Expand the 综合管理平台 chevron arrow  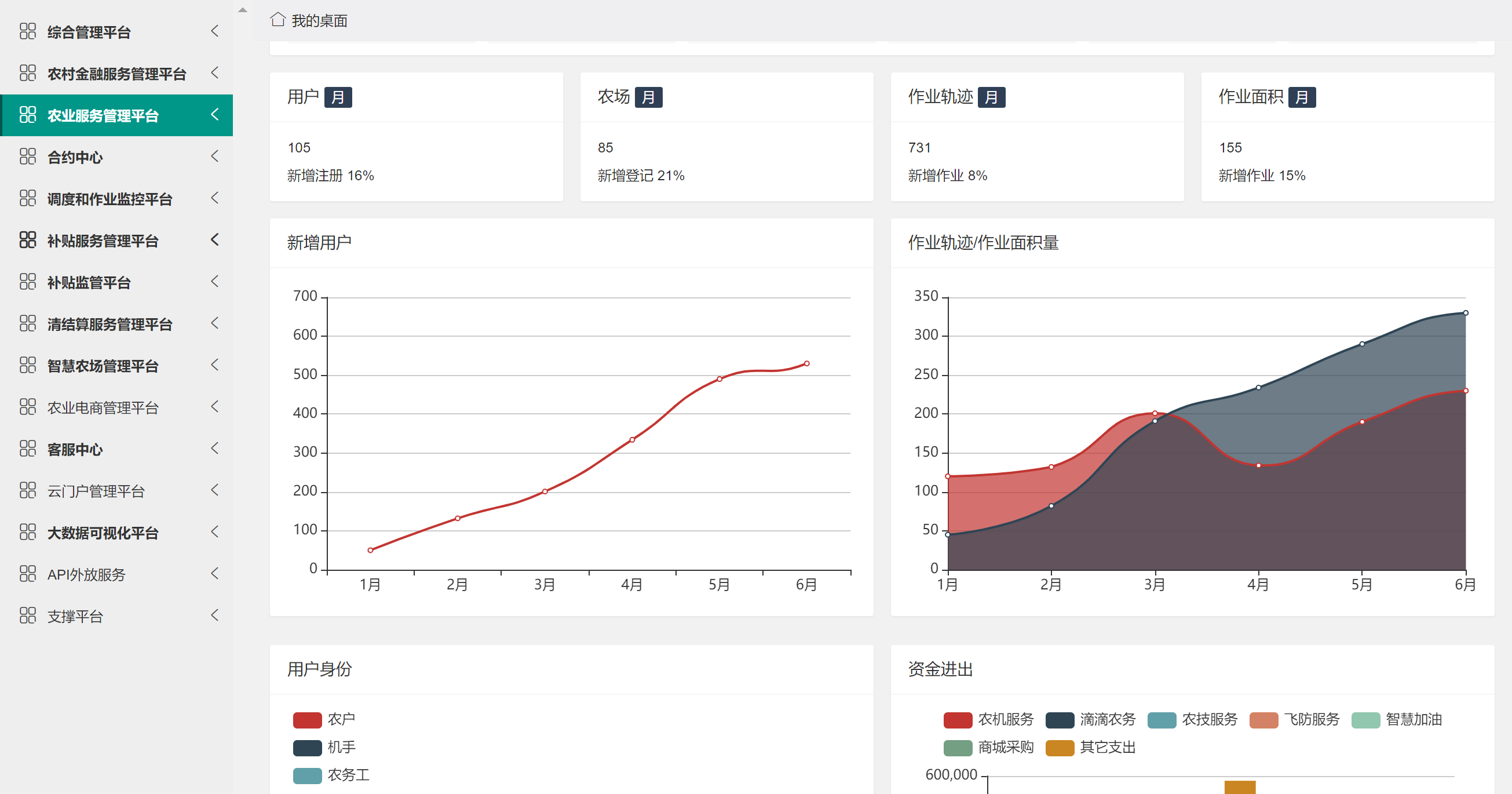pyautogui.click(x=215, y=31)
